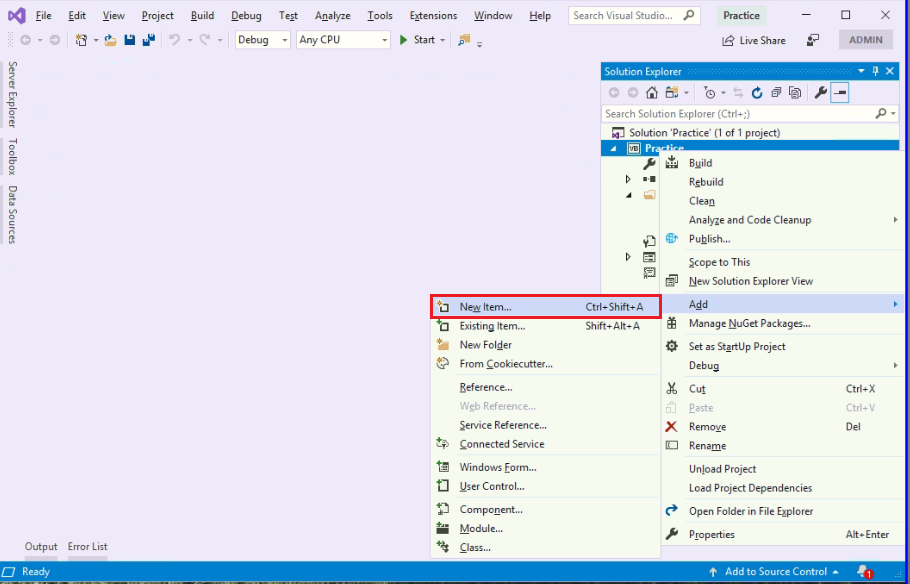Open the notifications bell in the status bar
Image resolution: width=910 pixels, height=584 pixels.
pos(862,571)
